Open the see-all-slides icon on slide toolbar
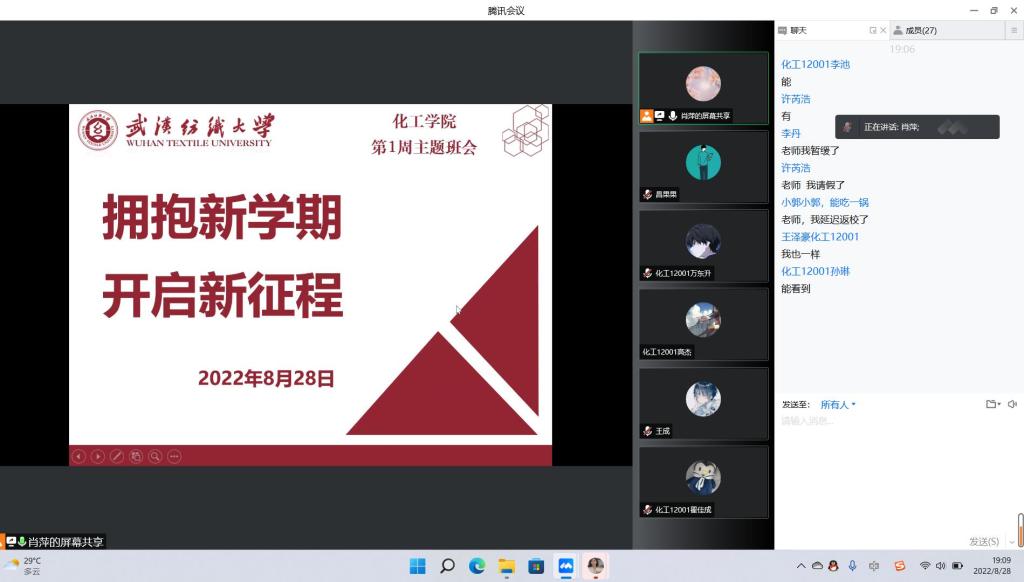The width and height of the screenshot is (1024, 582). click(x=136, y=456)
